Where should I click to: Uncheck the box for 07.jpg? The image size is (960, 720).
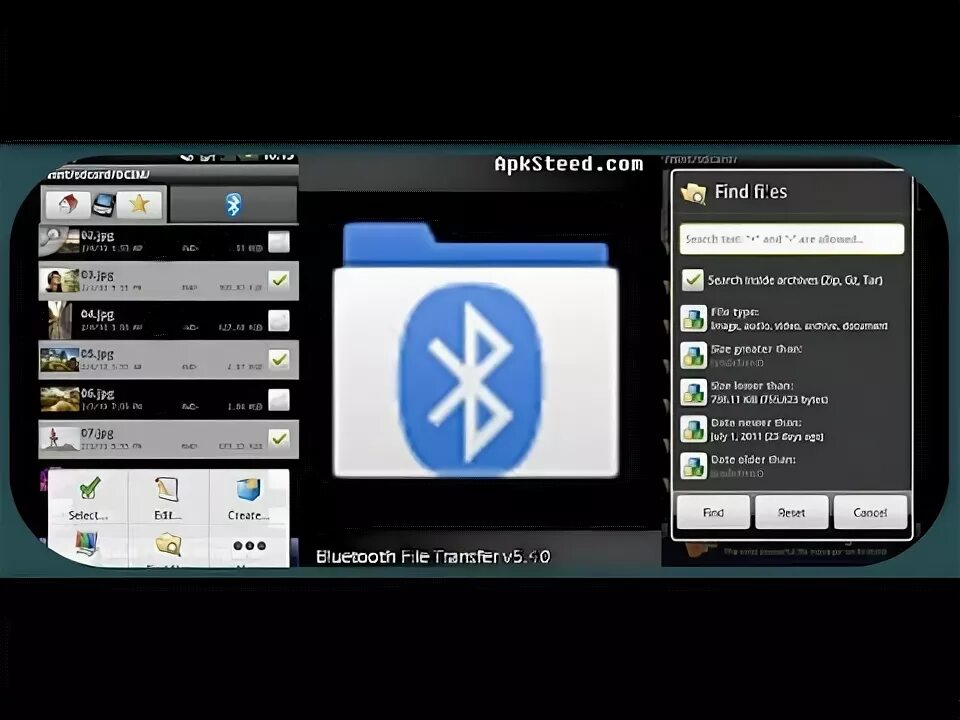coord(279,438)
